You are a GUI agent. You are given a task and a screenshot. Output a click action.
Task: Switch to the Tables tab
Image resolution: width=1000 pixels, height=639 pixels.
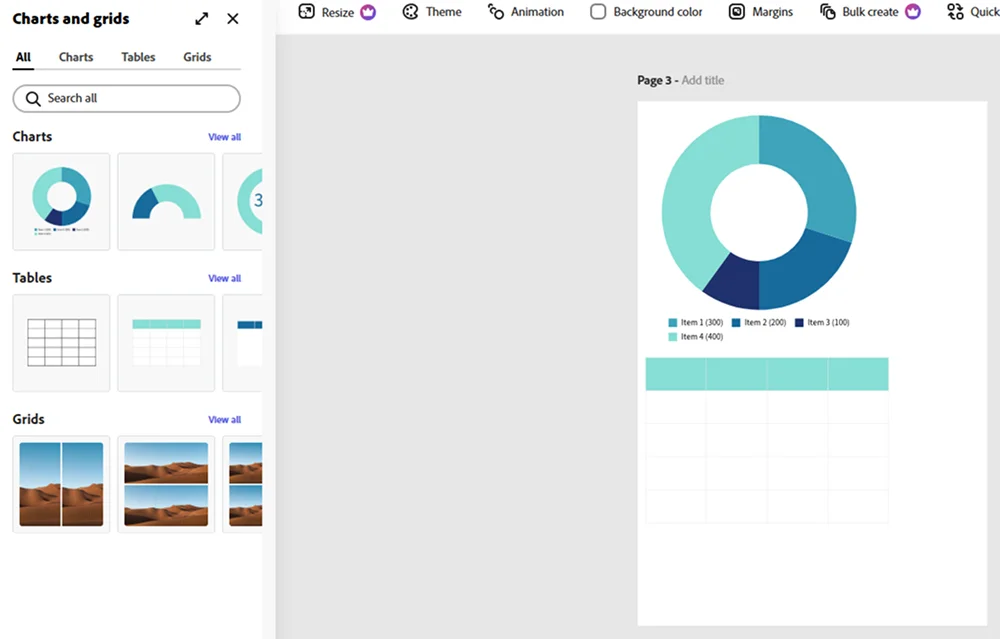click(x=138, y=57)
